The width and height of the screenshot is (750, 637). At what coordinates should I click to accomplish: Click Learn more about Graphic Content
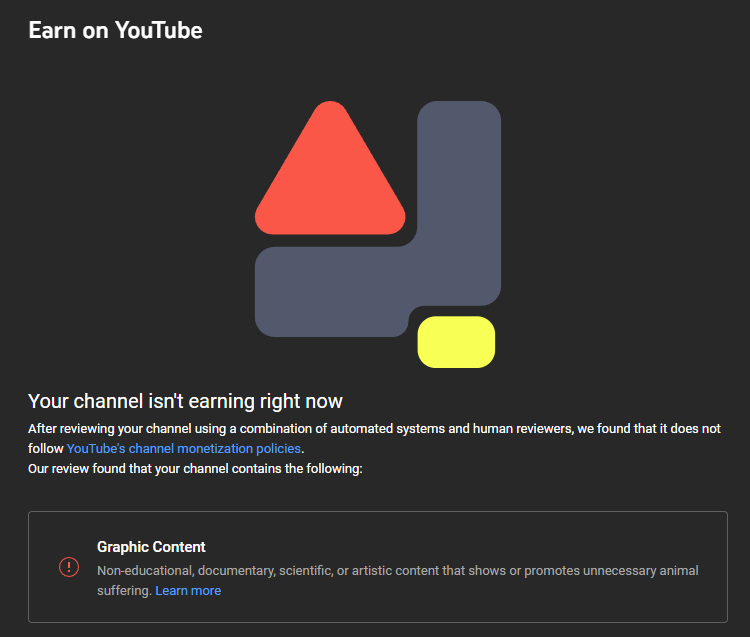188,591
